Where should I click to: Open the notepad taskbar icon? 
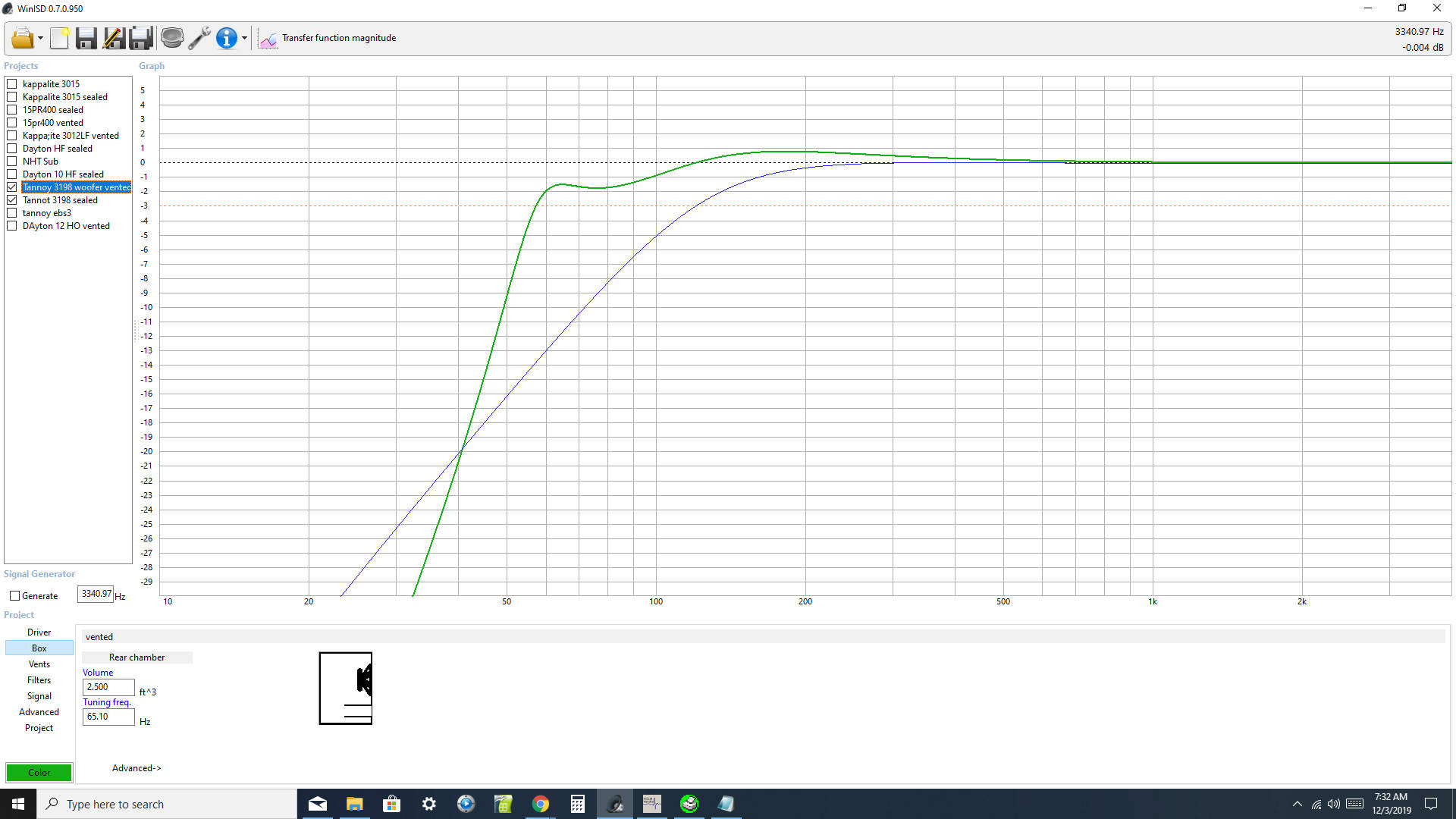pyautogui.click(x=726, y=804)
